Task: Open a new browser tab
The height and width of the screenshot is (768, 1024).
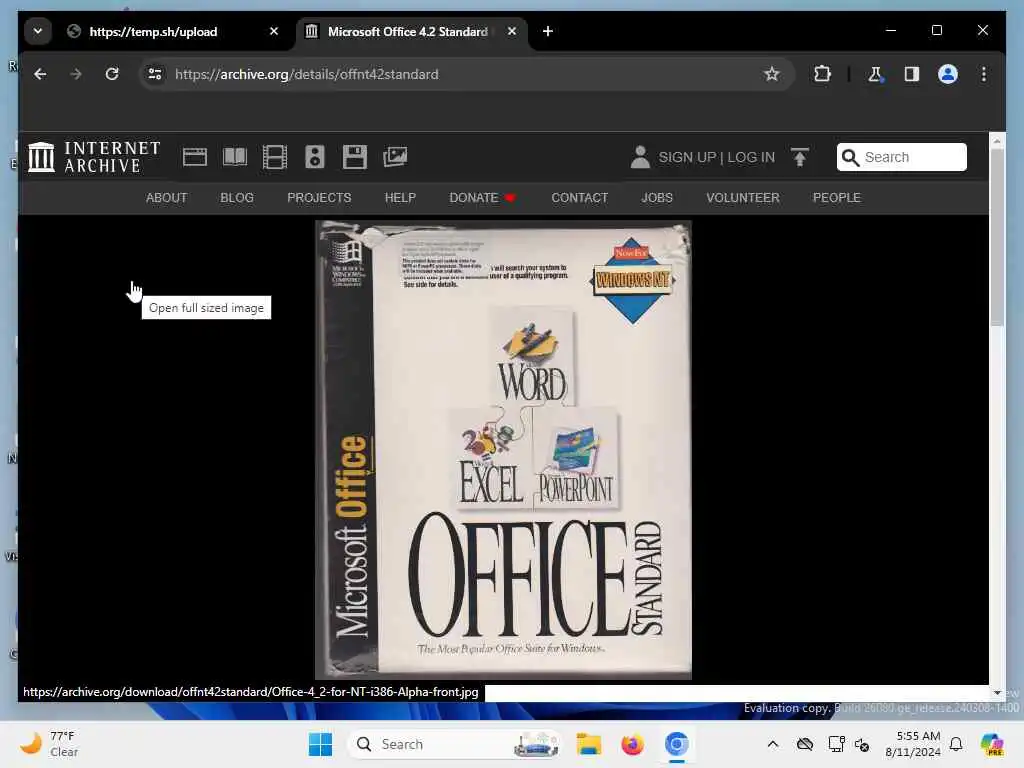Action: pyautogui.click(x=548, y=31)
